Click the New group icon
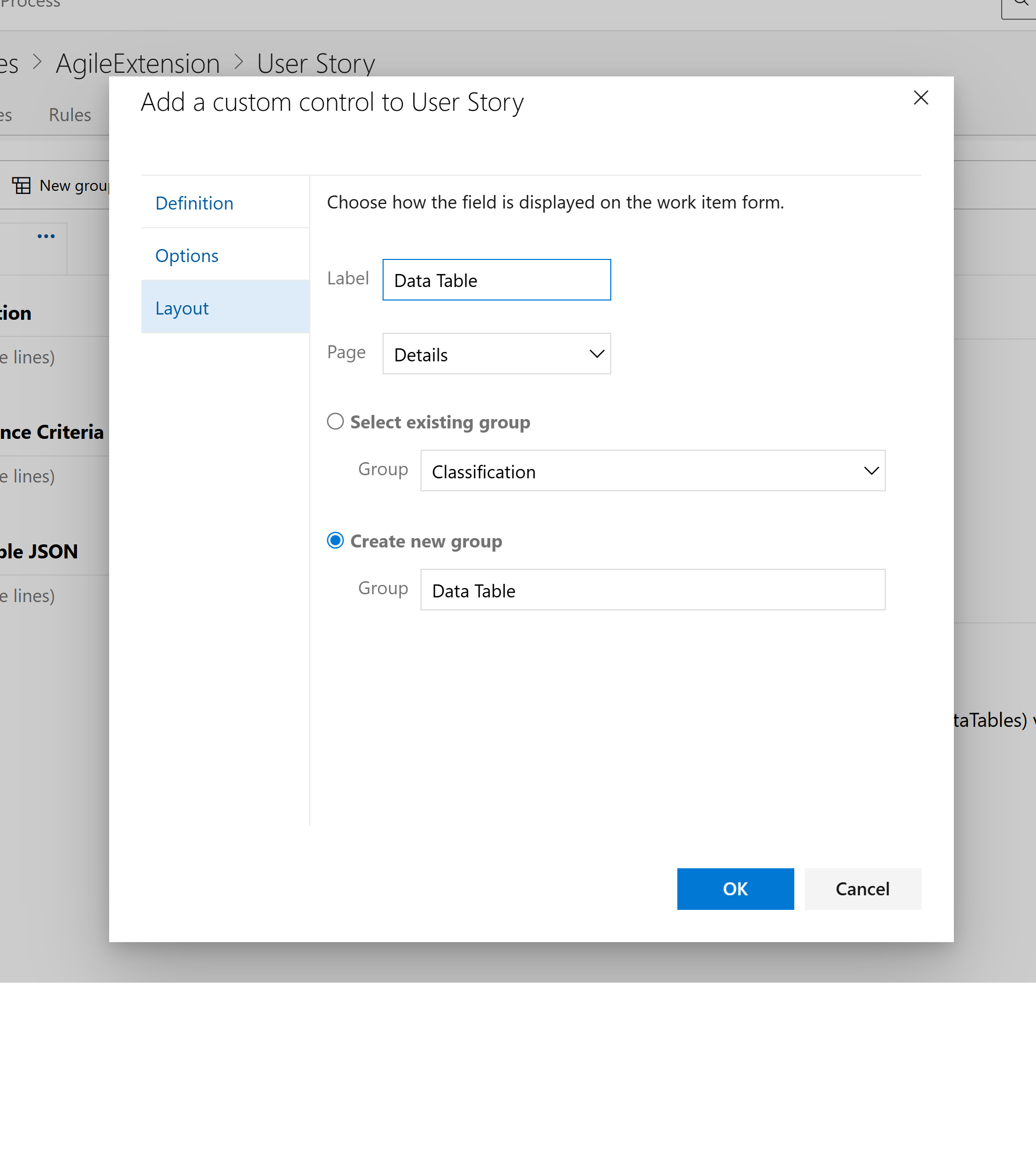The image size is (1036, 1161). (22, 185)
